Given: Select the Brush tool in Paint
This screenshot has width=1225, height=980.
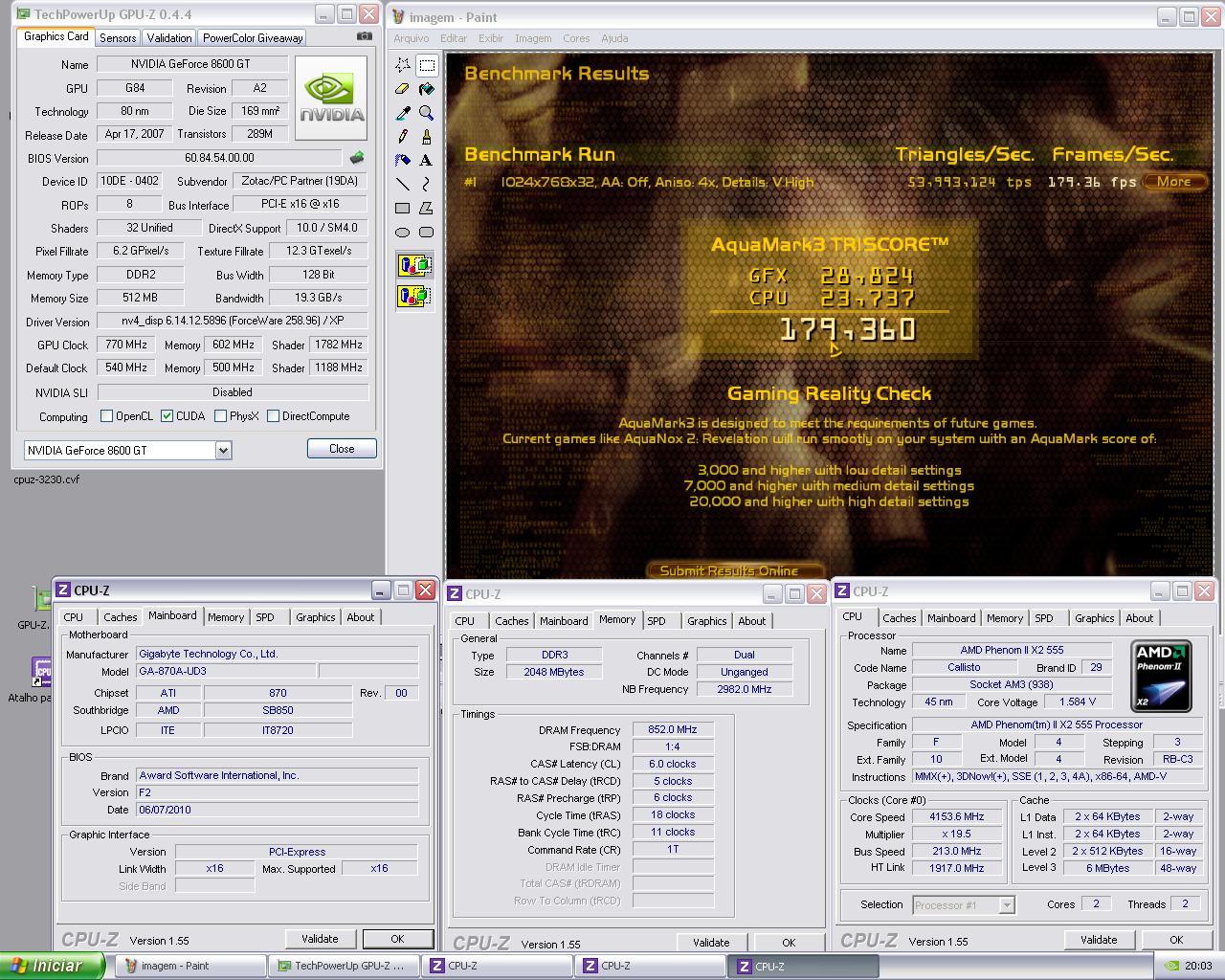Looking at the screenshot, I should coord(427,137).
